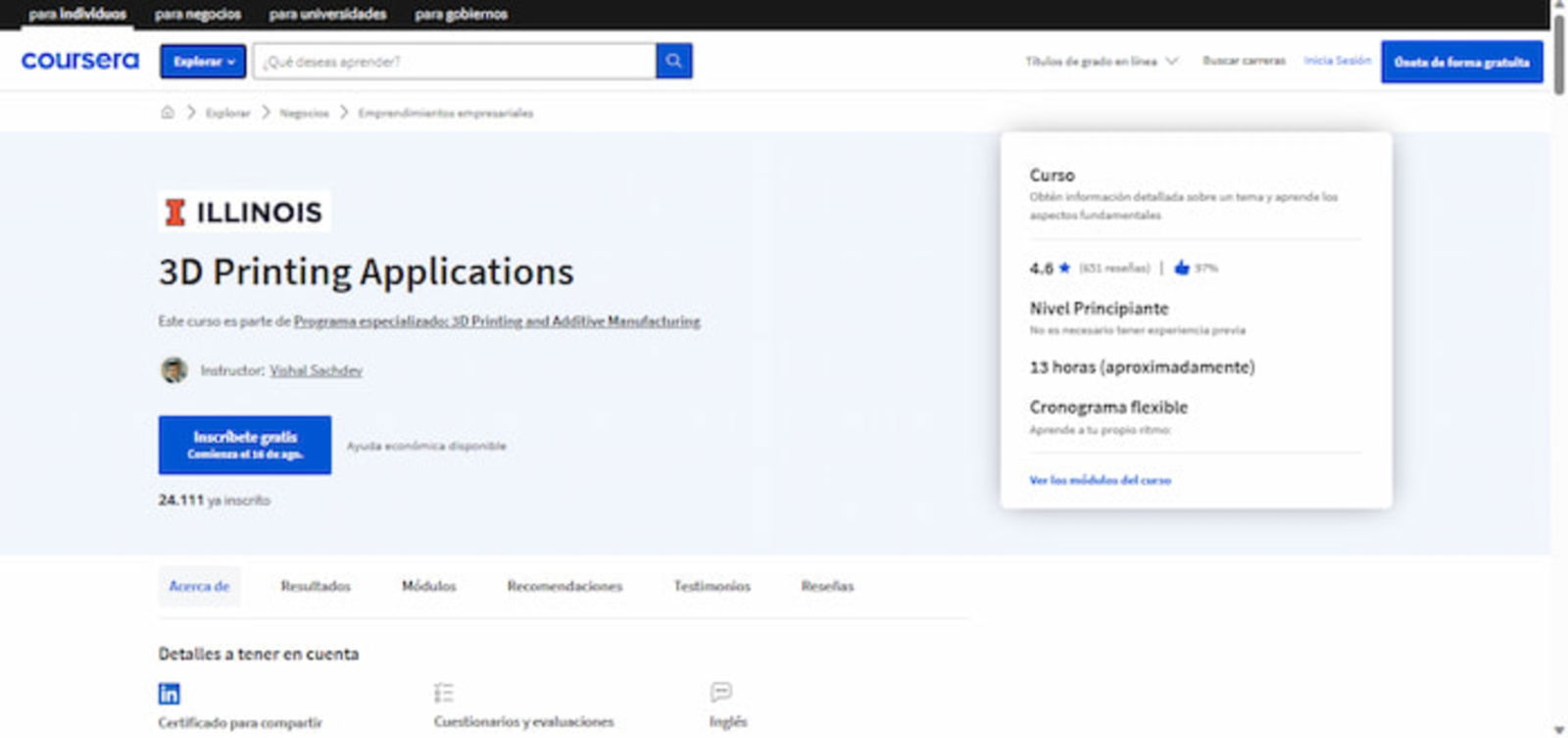Open the Buscar carreras link

pos(1244,61)
